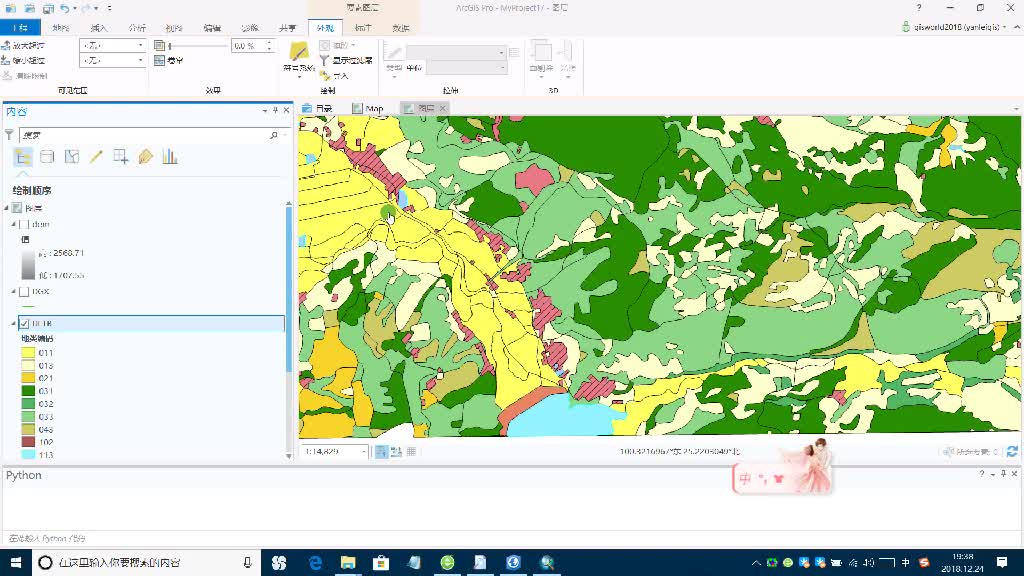This screenshot has height=576, width=1024.
Task: Collapse the DLTB layer legend
Action: [11, 322]
